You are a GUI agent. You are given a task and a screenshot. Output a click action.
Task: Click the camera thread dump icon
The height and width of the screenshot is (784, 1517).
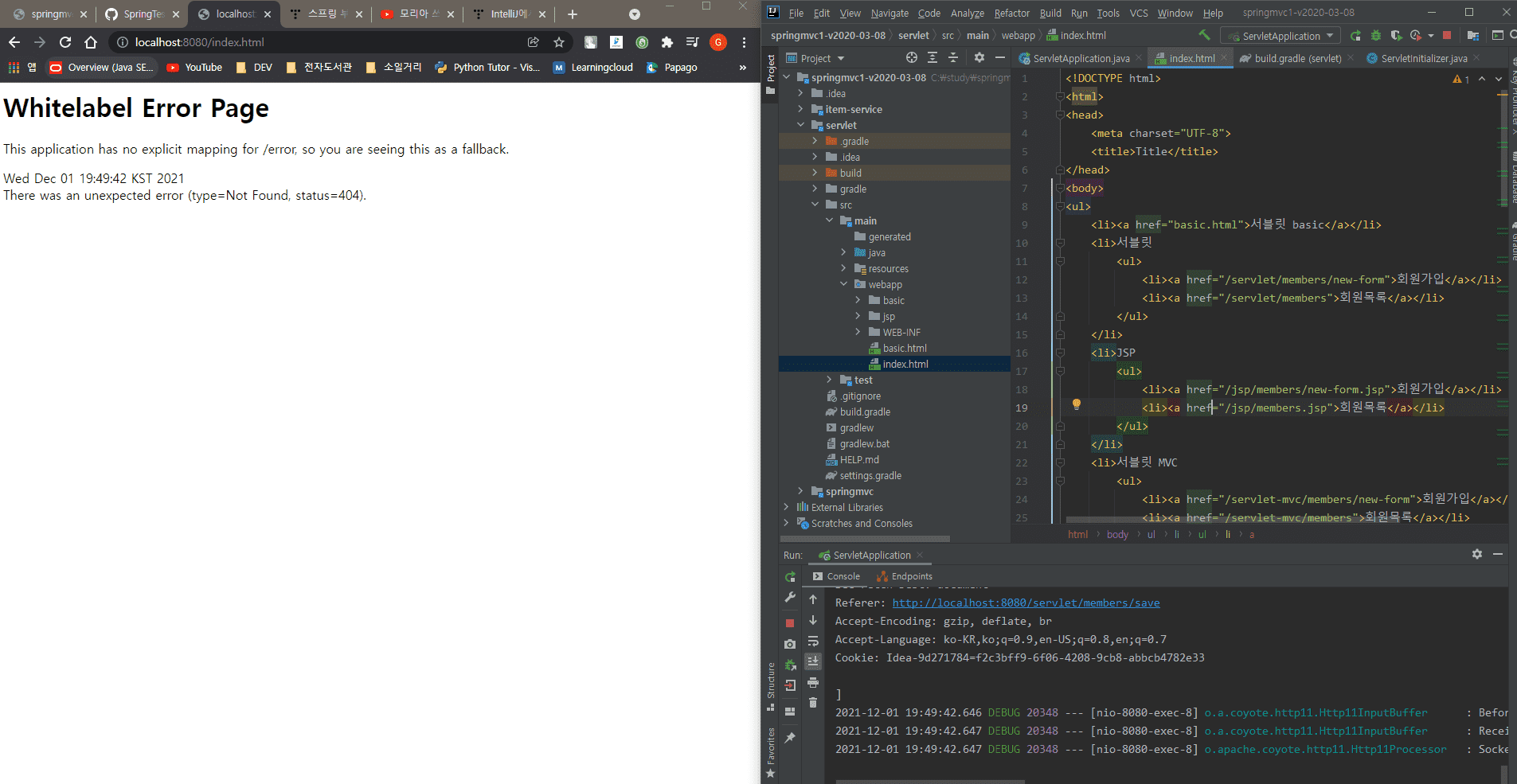(790, 644)
